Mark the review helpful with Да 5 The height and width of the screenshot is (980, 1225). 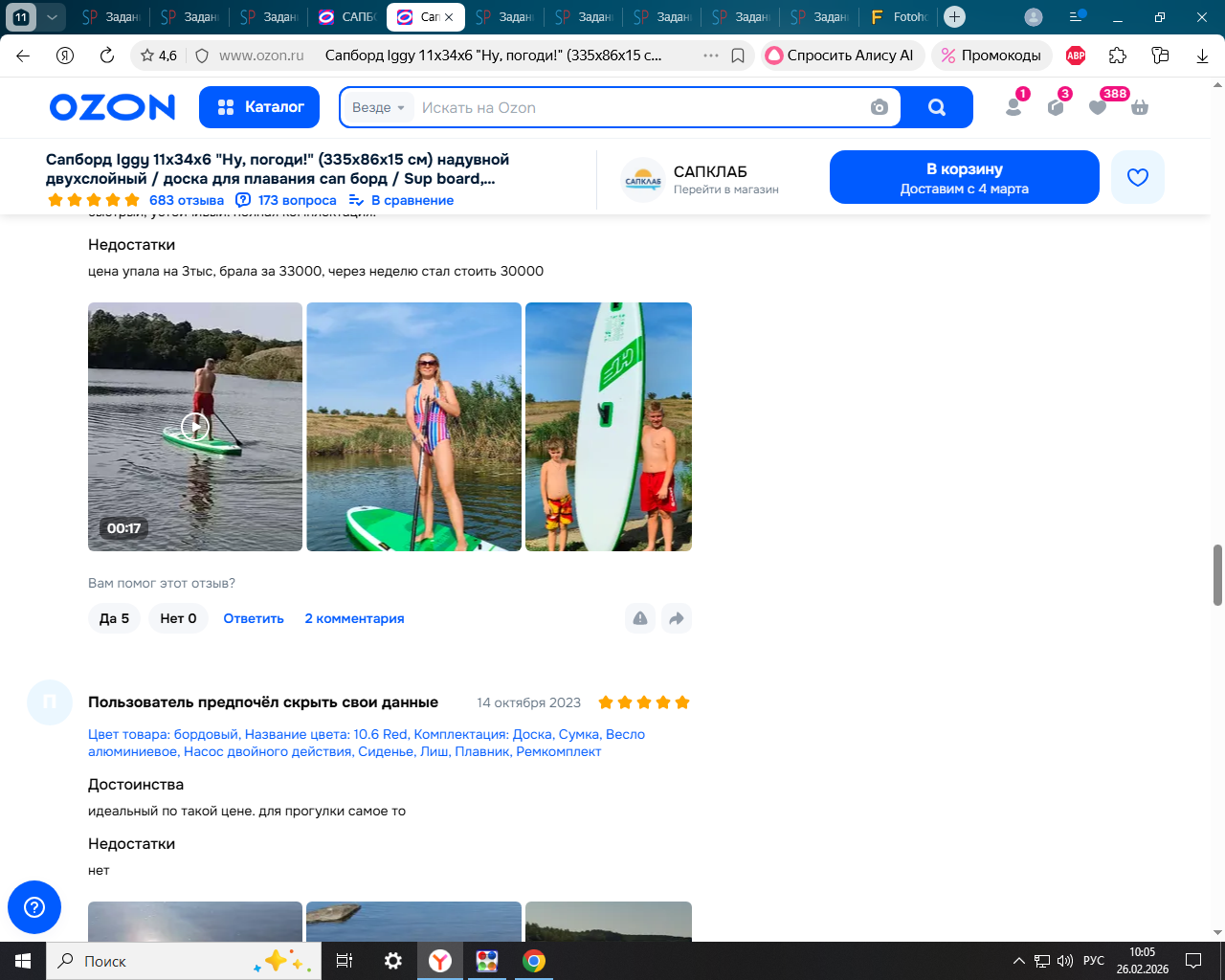[x=115, y=618]
